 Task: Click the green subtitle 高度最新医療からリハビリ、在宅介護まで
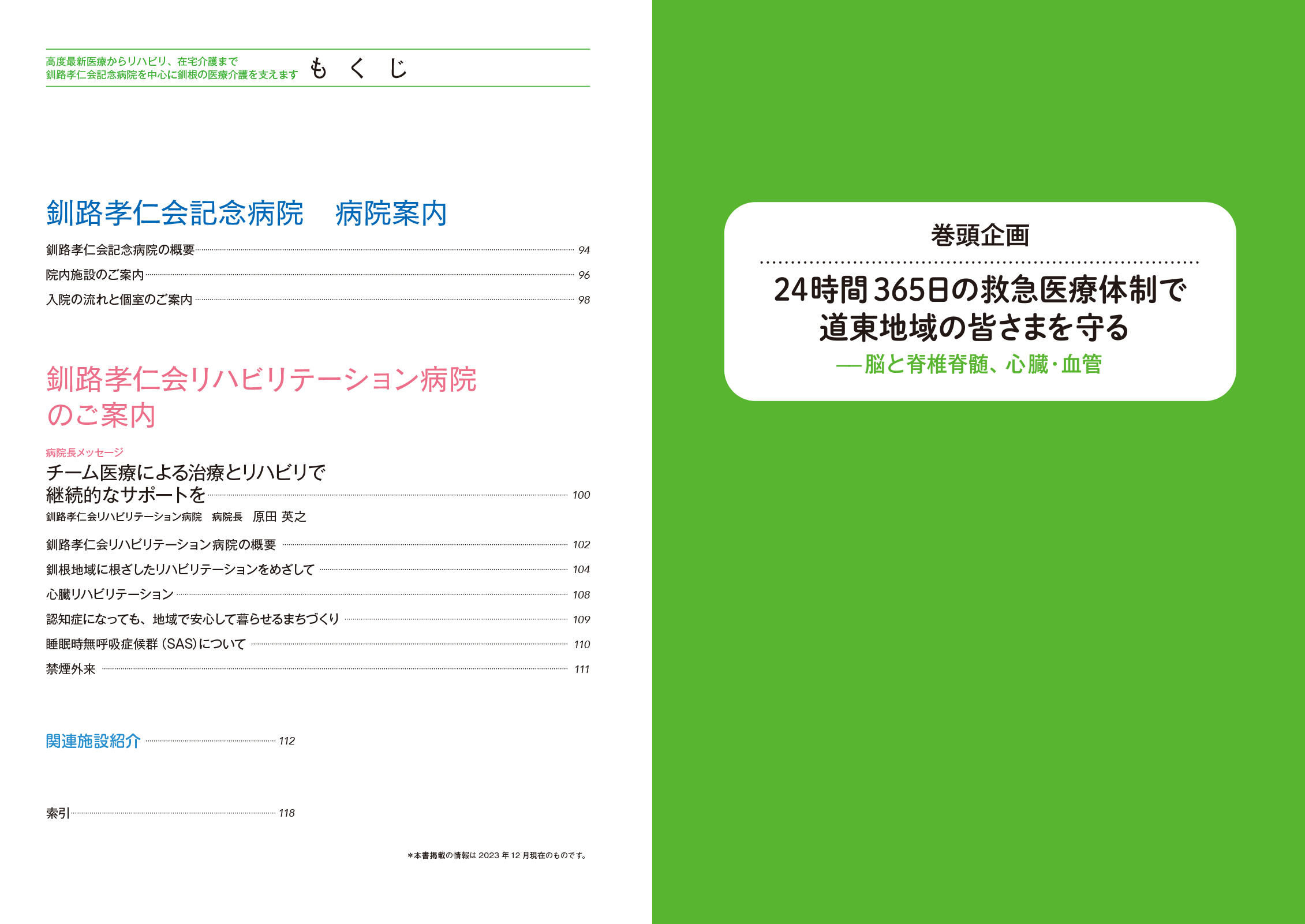coord(142,61)
